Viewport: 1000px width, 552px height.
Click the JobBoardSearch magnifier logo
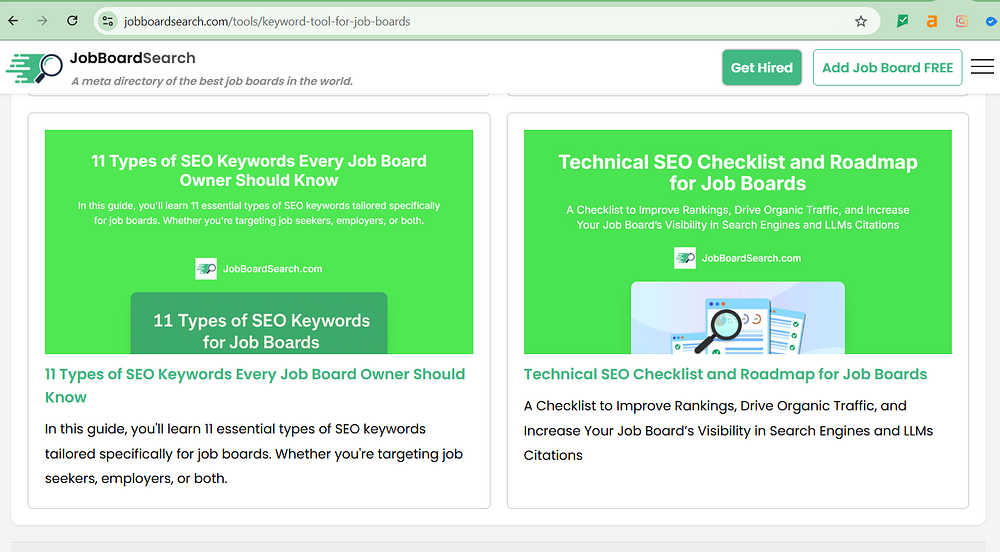(34, 68)
